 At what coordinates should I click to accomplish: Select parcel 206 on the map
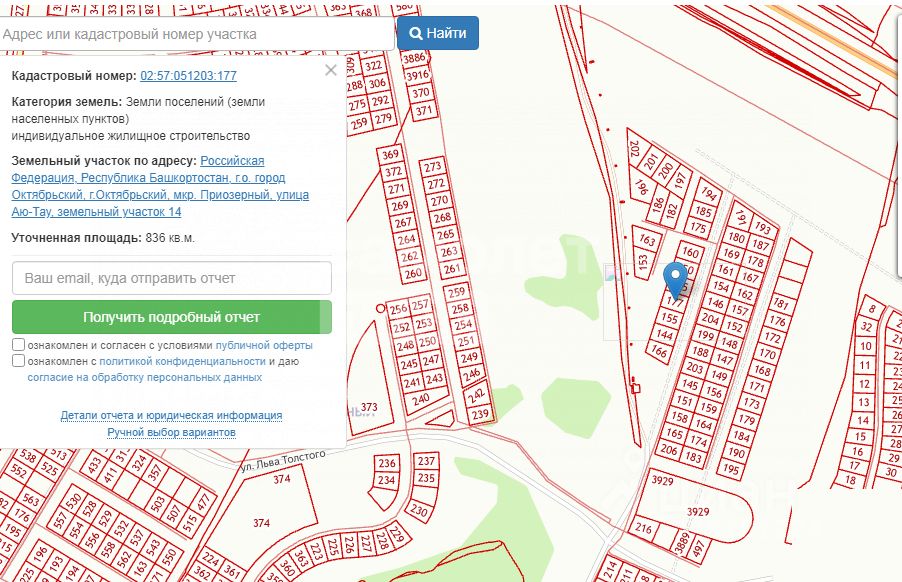click(x=669, y=449)
